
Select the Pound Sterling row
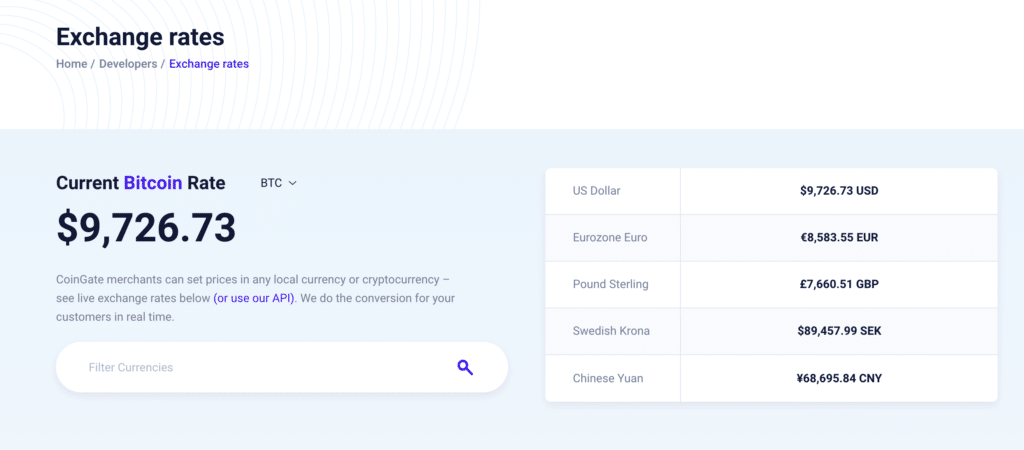tap(771, 285)
